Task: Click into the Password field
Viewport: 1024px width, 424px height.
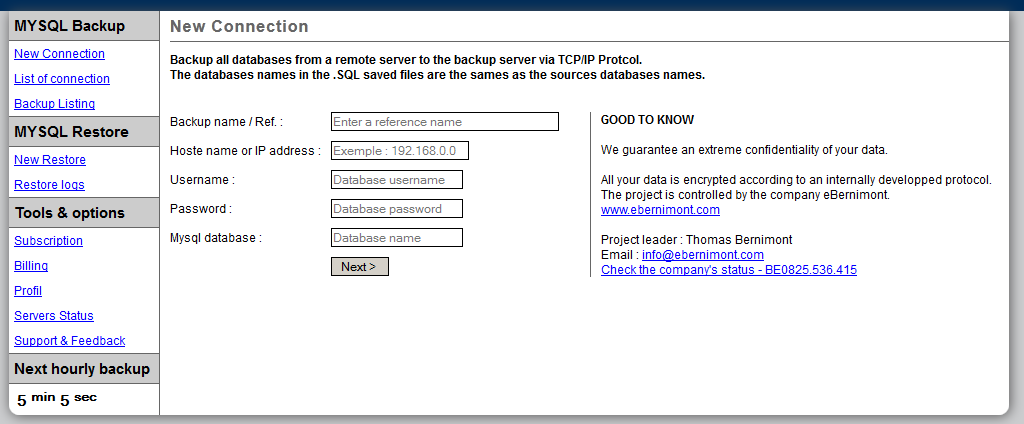Action: pyautogui.click(x=396, y=209)
